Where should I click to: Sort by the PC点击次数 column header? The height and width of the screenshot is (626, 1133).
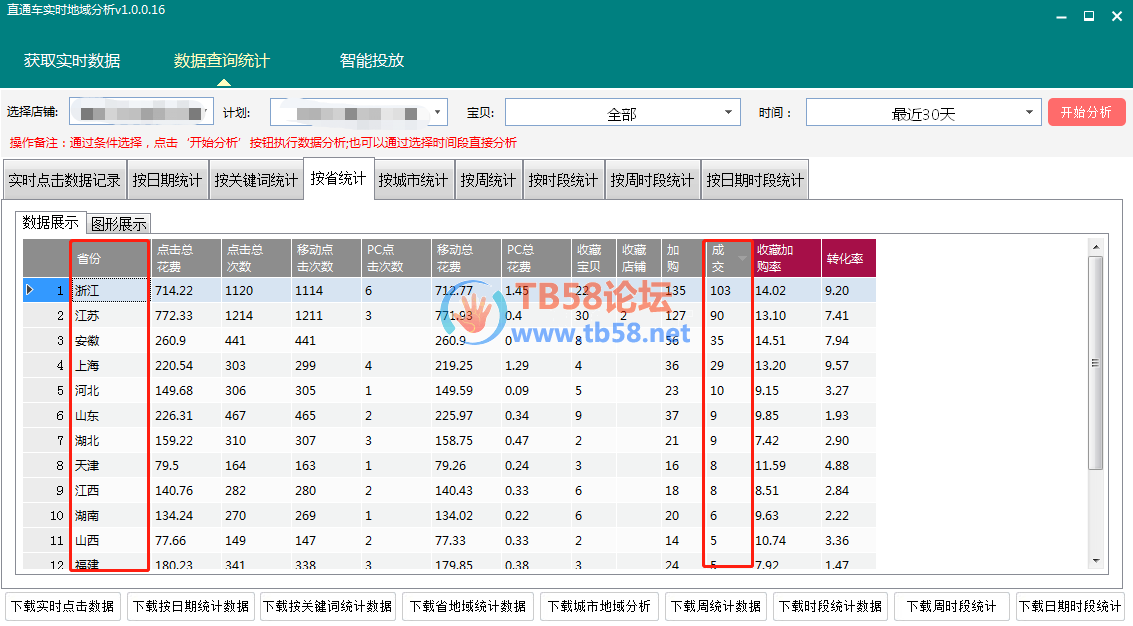click(396, 258)
